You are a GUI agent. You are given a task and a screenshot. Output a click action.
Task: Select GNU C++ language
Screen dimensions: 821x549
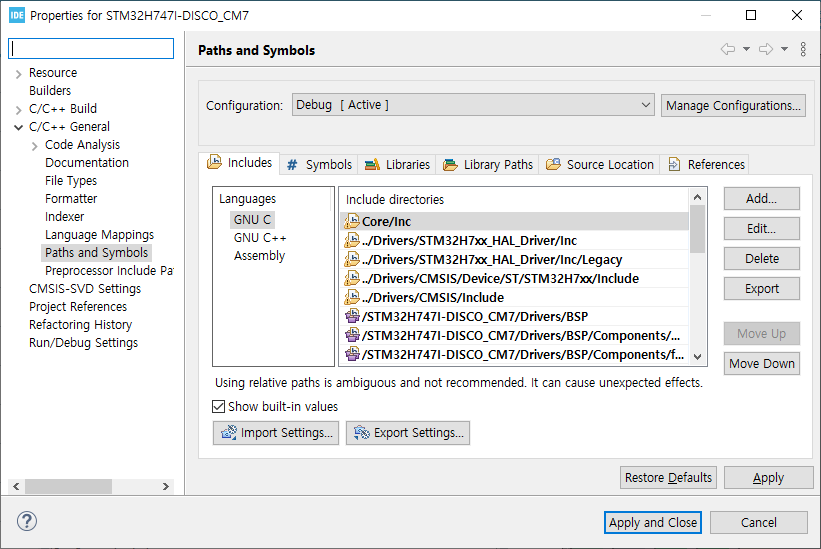click(x=260, y=238)
